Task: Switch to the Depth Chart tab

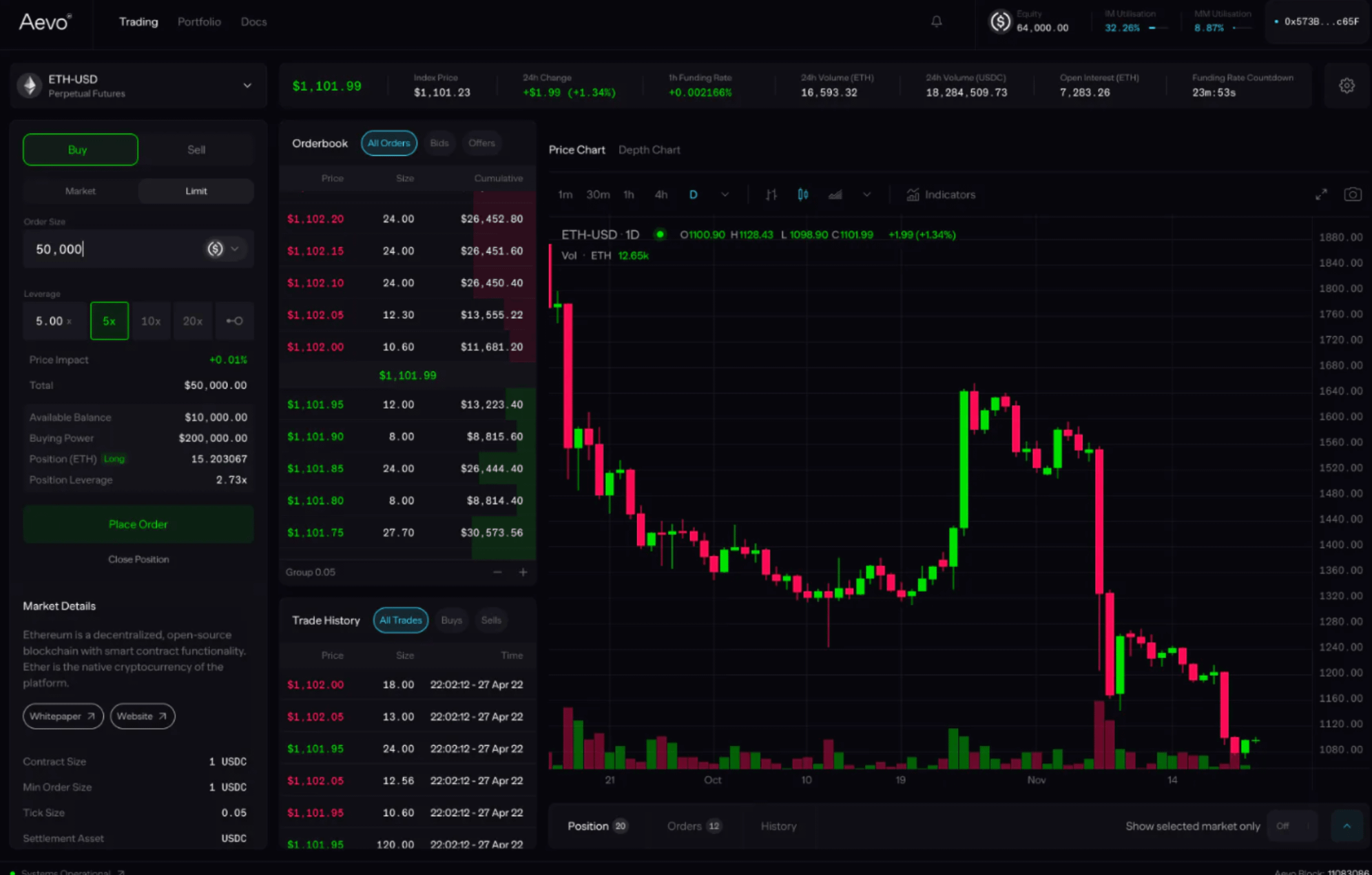Action: tap(648, 150)
